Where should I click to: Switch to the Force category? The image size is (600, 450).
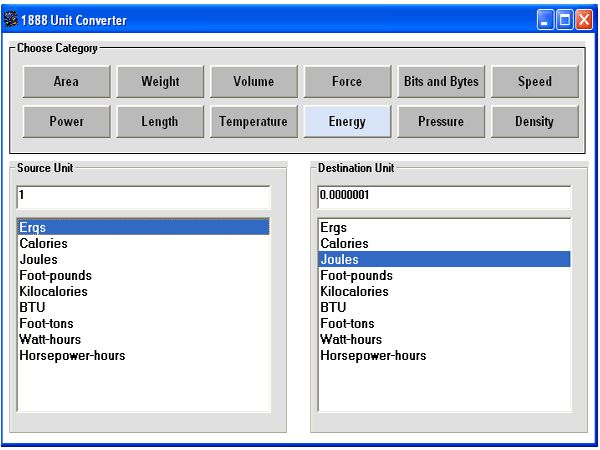point(347,82)
